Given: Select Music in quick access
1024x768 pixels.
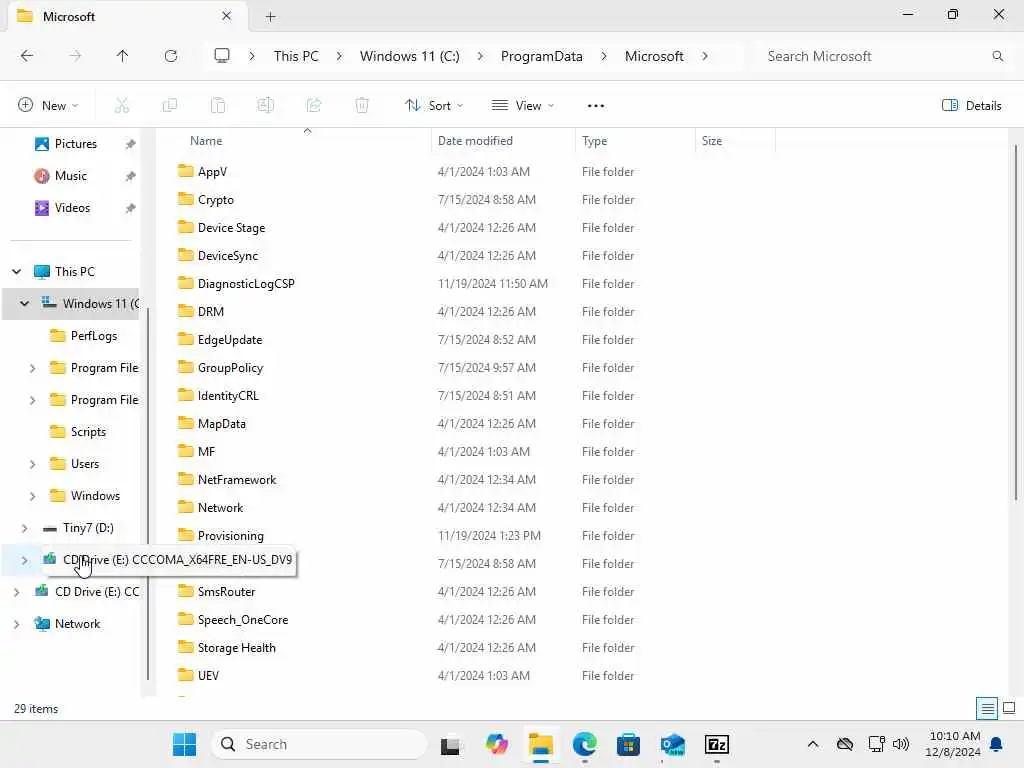Looking at the screenshot, I should [x=71, y=176].
